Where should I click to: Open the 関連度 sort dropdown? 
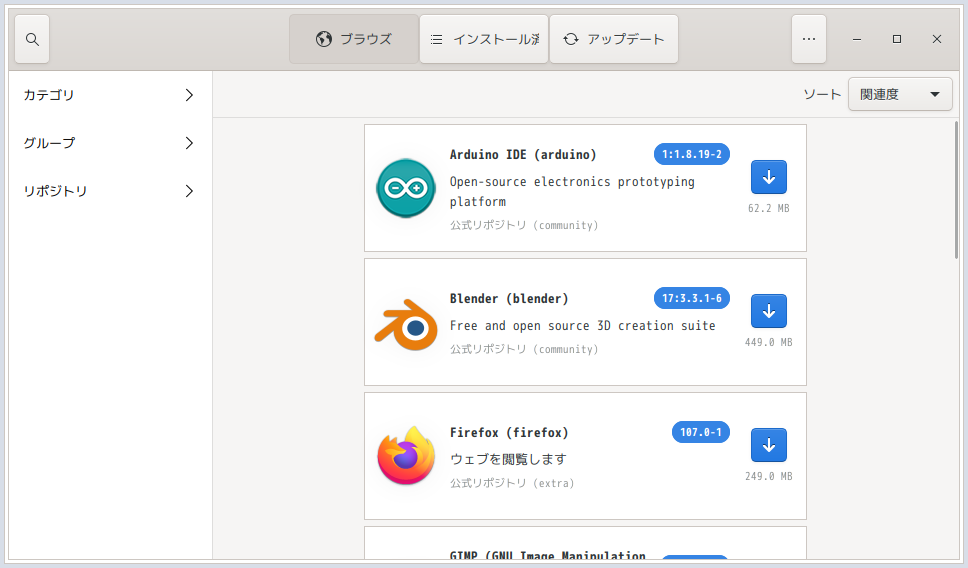[900, 94]
